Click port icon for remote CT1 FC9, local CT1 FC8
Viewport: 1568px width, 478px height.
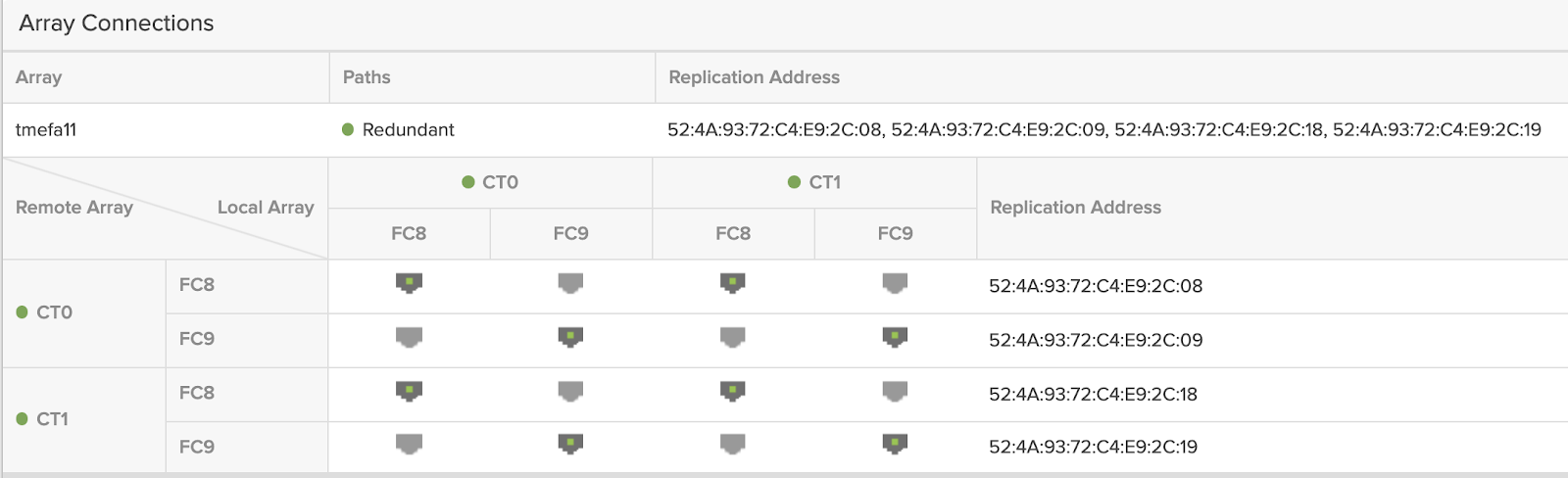[733, 445]
